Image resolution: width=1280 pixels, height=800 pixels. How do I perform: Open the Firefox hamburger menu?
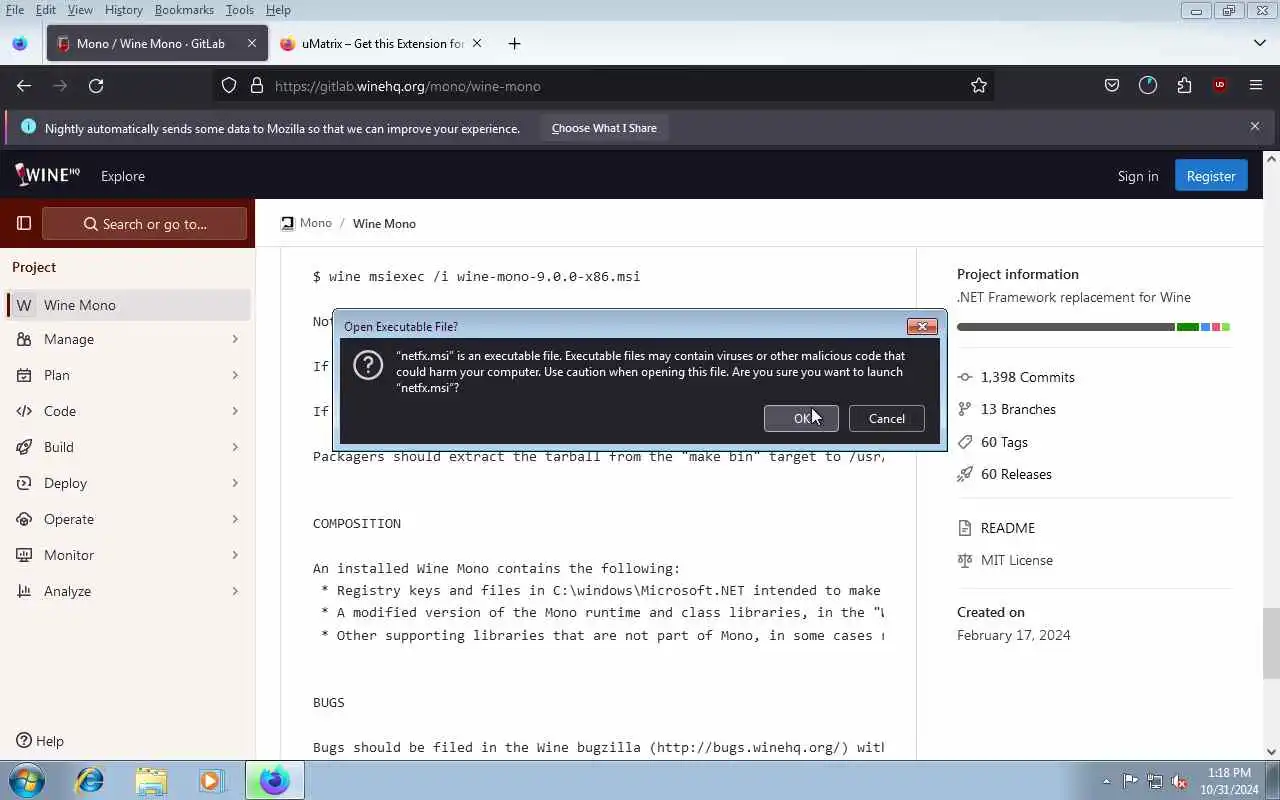point(1256,86)
